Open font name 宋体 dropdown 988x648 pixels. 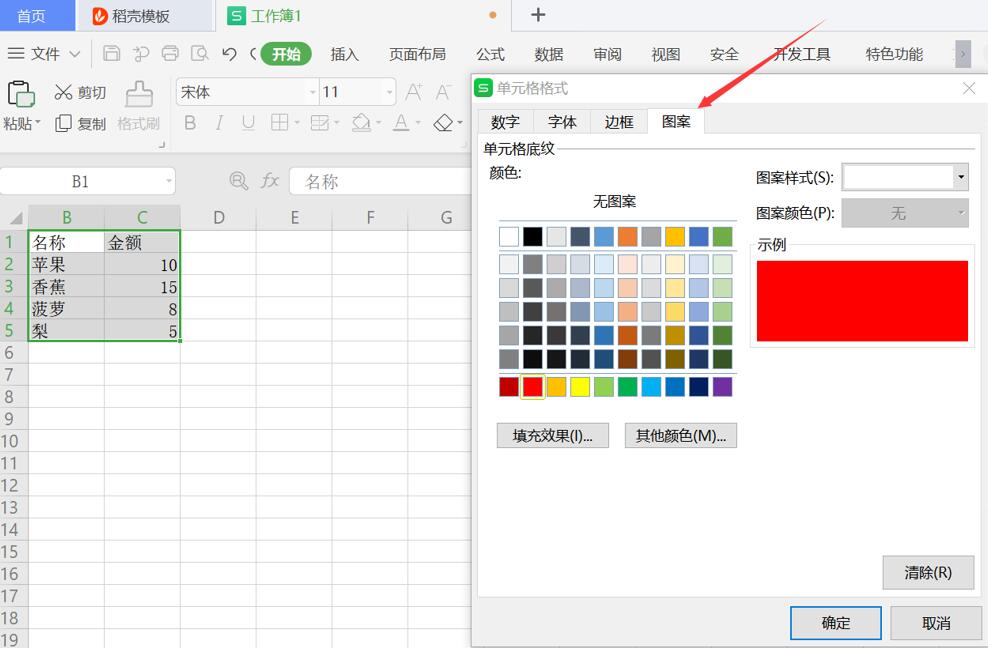[x=313, y=93]
